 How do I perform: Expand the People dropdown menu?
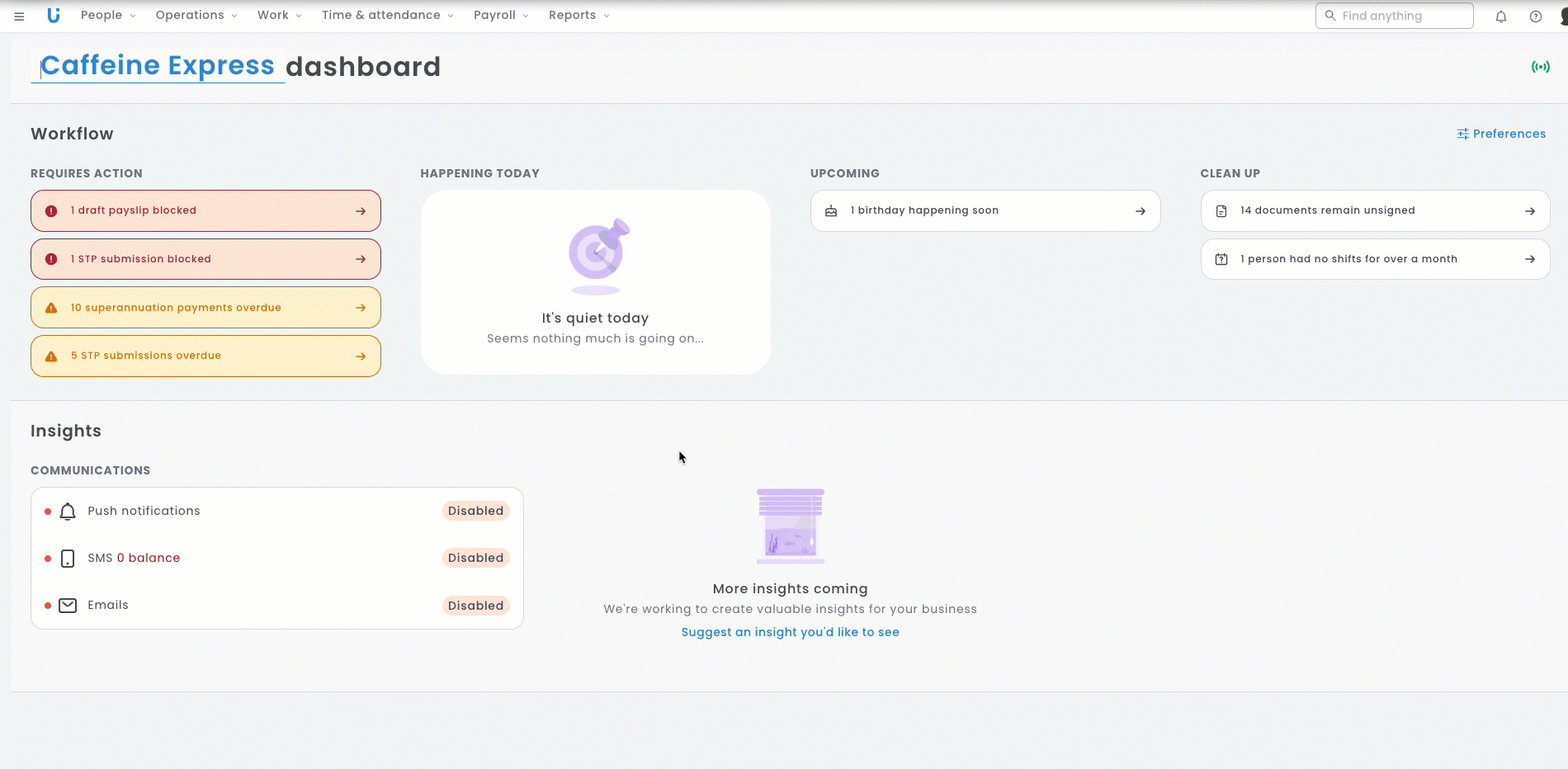(108, 16)
